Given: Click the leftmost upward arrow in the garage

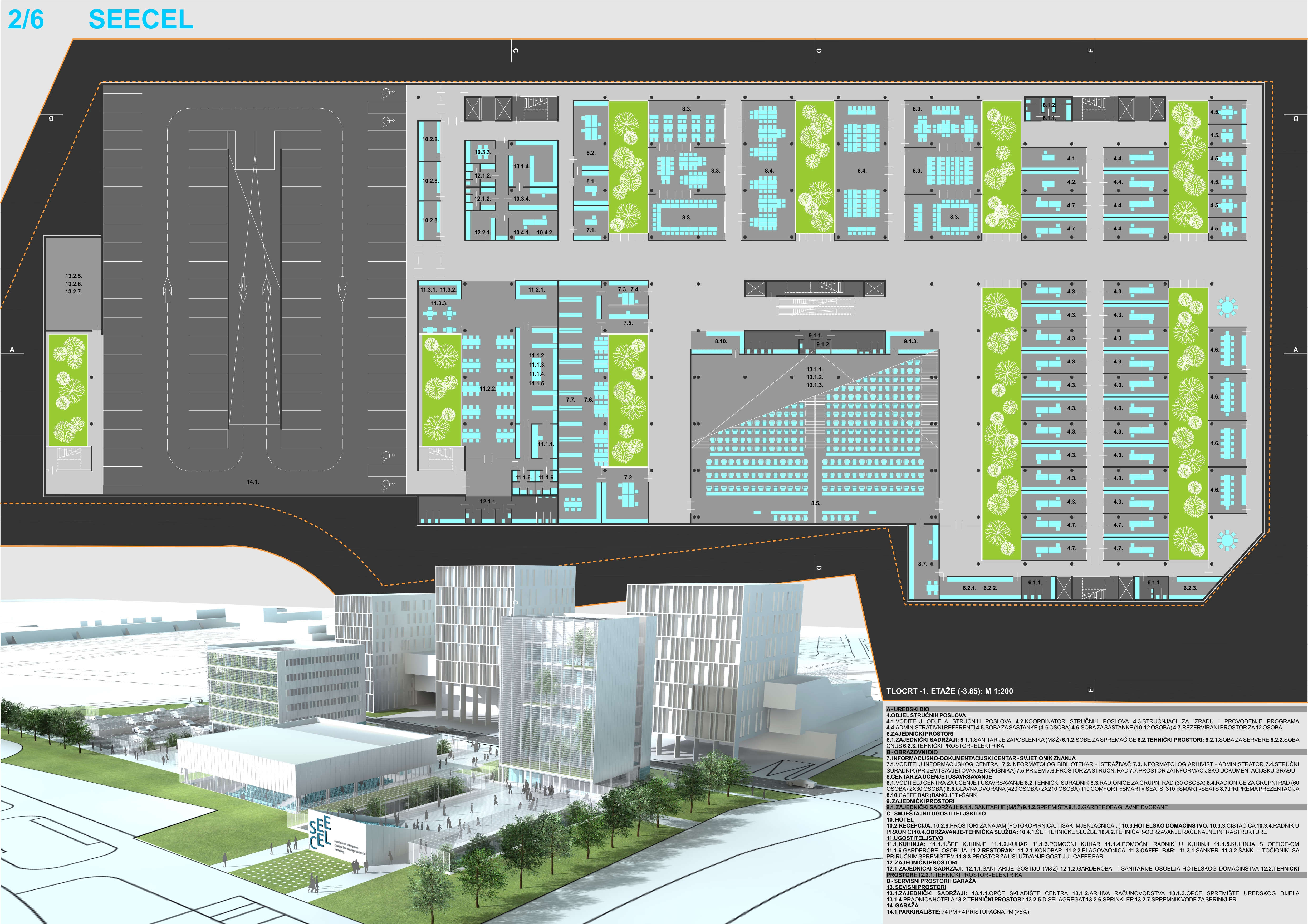Looking at the screenshot, I should tap(168, 289).
